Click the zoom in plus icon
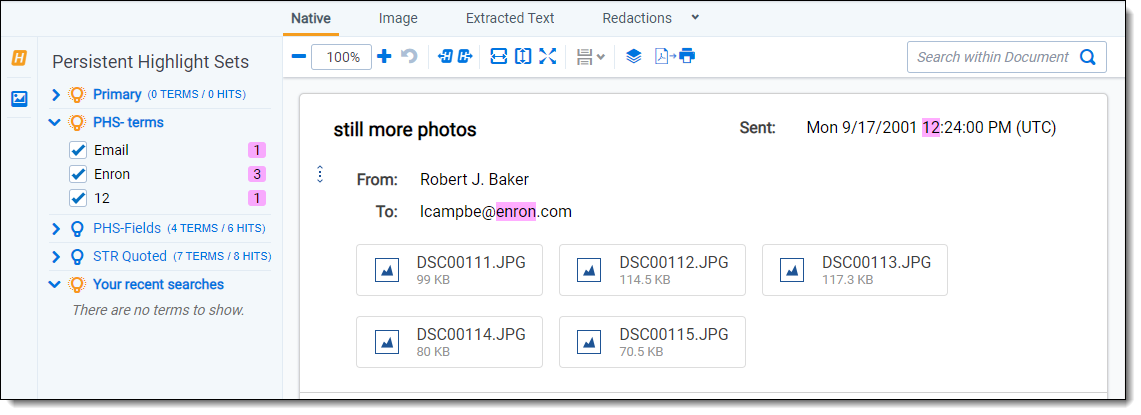The image size is (1141, 415). pyautogui.click(x=384, y=57)
